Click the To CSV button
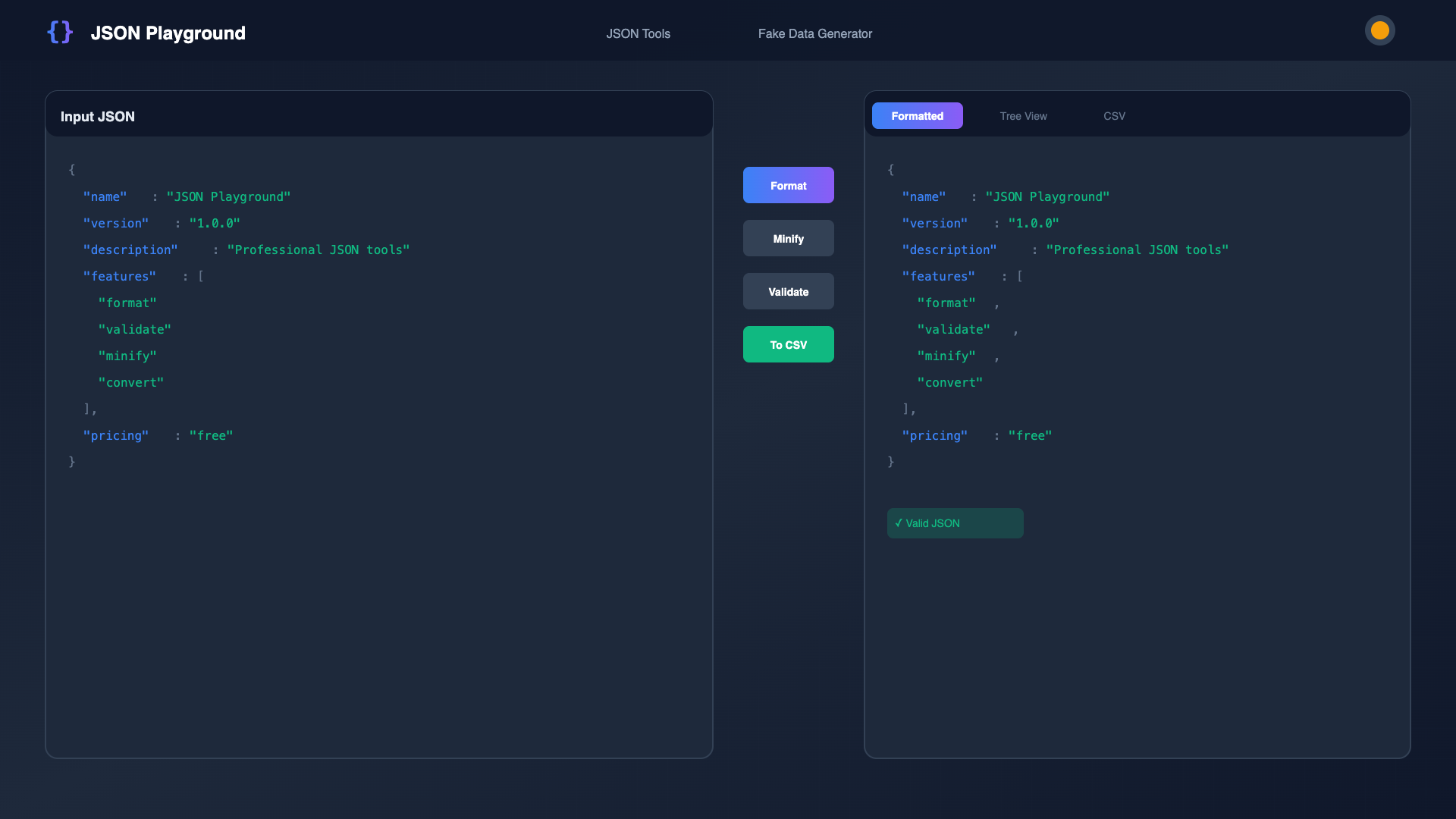This screenshot has width=1456, height=819. 788,344
